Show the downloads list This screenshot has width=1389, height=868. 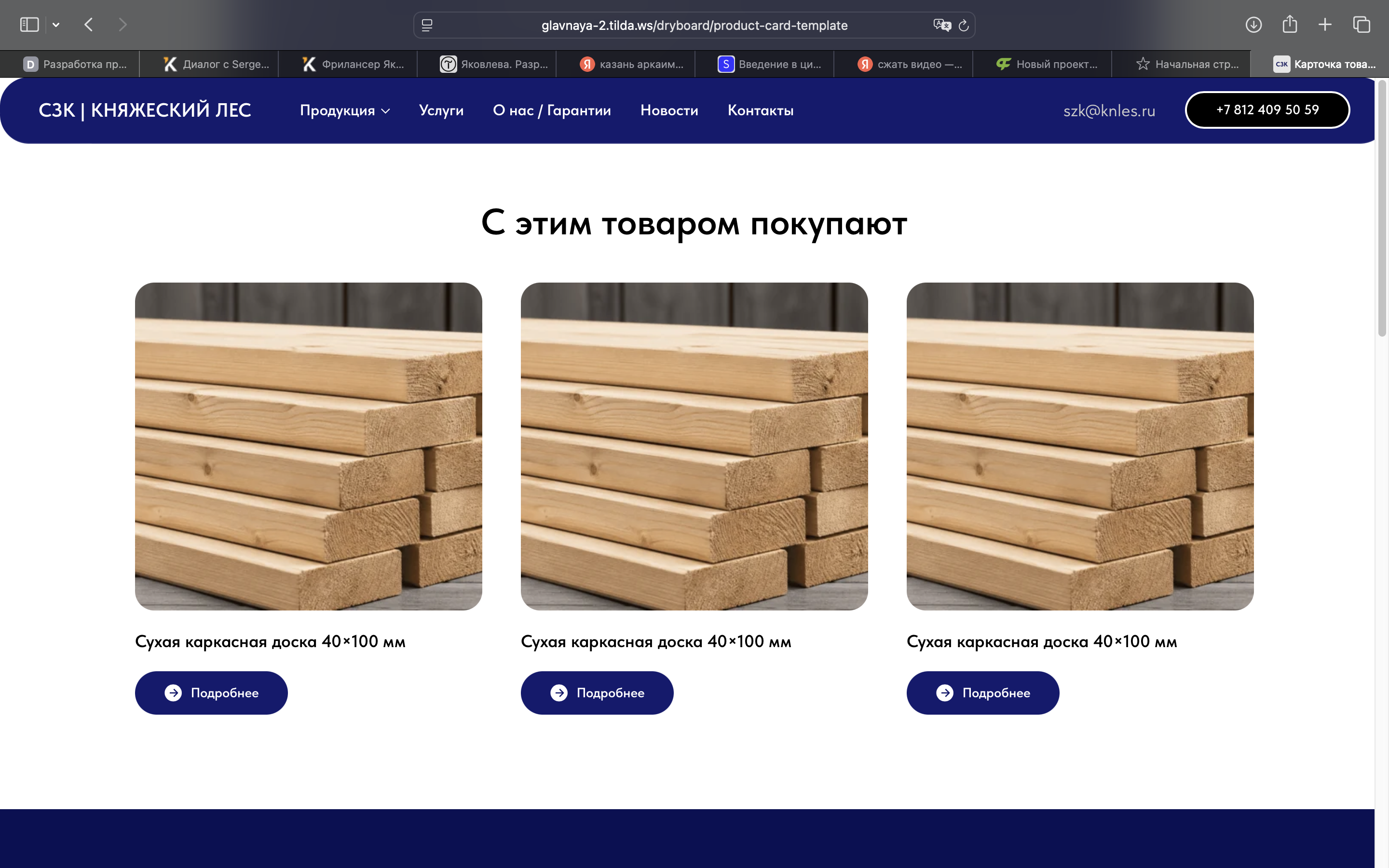pyautogui.click(x=1253, y=25)
